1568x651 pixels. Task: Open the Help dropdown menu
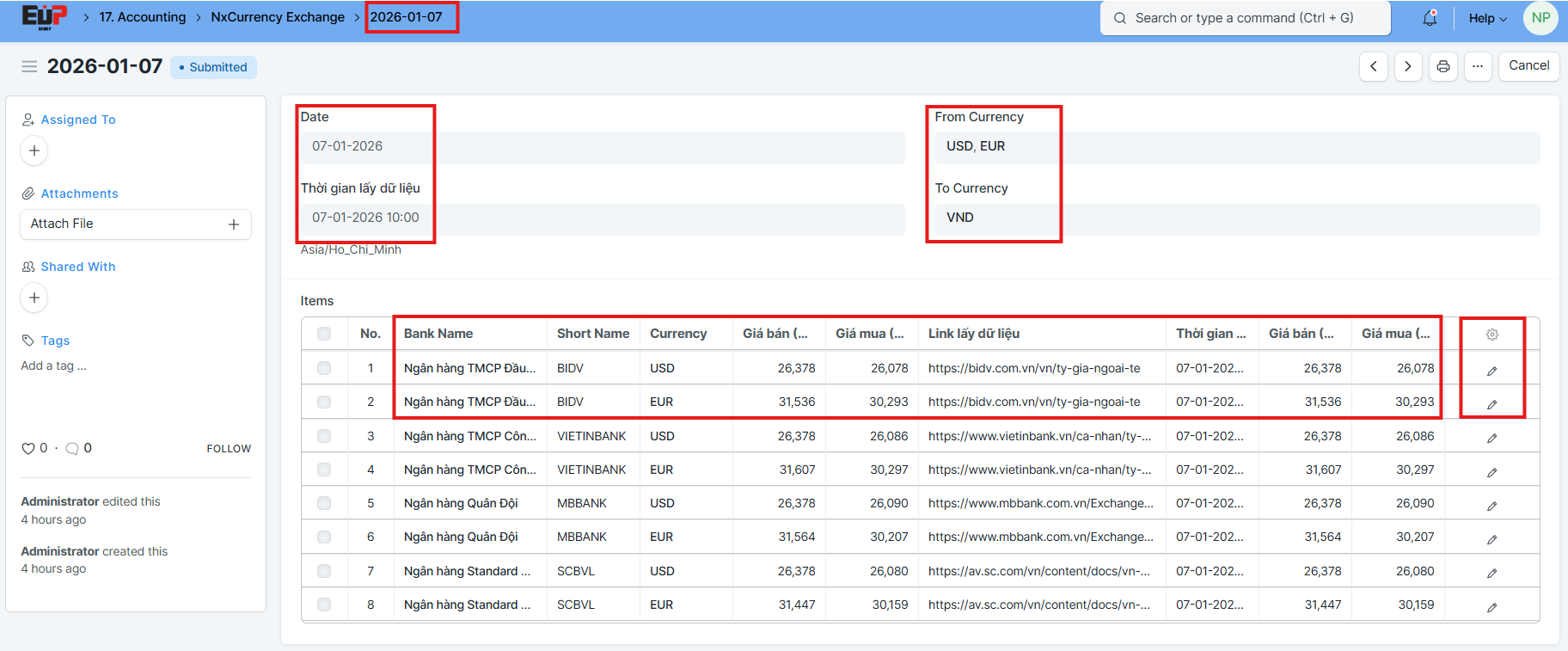click(x=1487, y=18)
